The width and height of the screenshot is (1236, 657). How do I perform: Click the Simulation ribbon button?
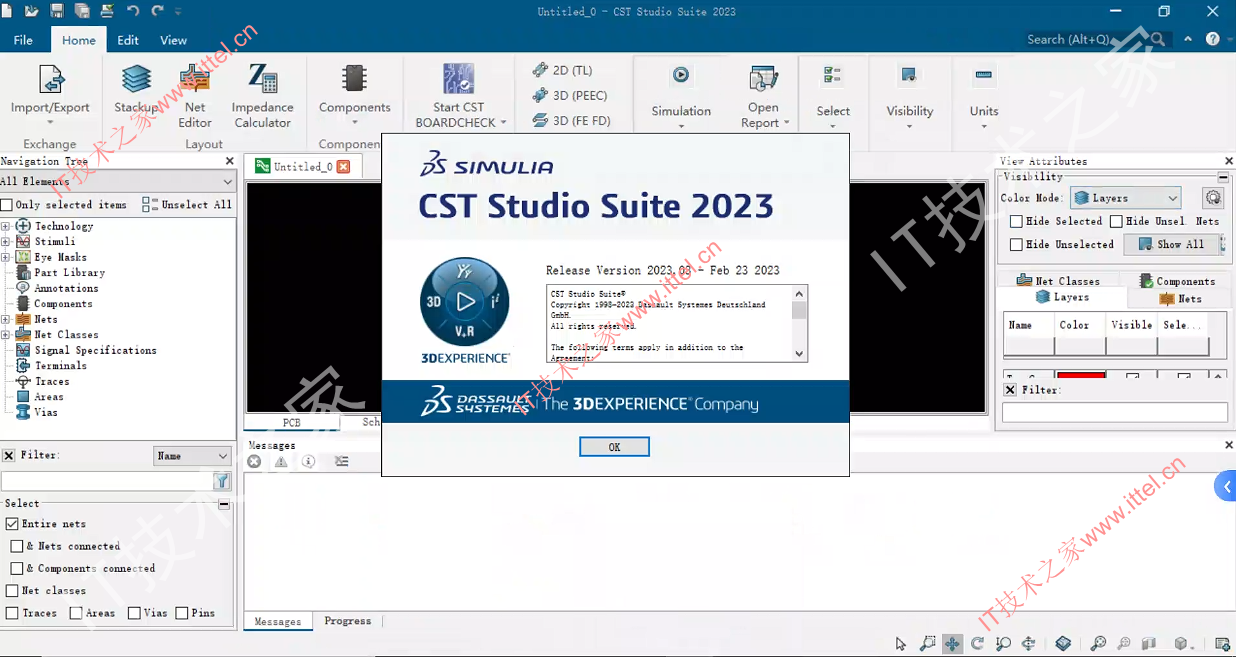tap(681, 96)
